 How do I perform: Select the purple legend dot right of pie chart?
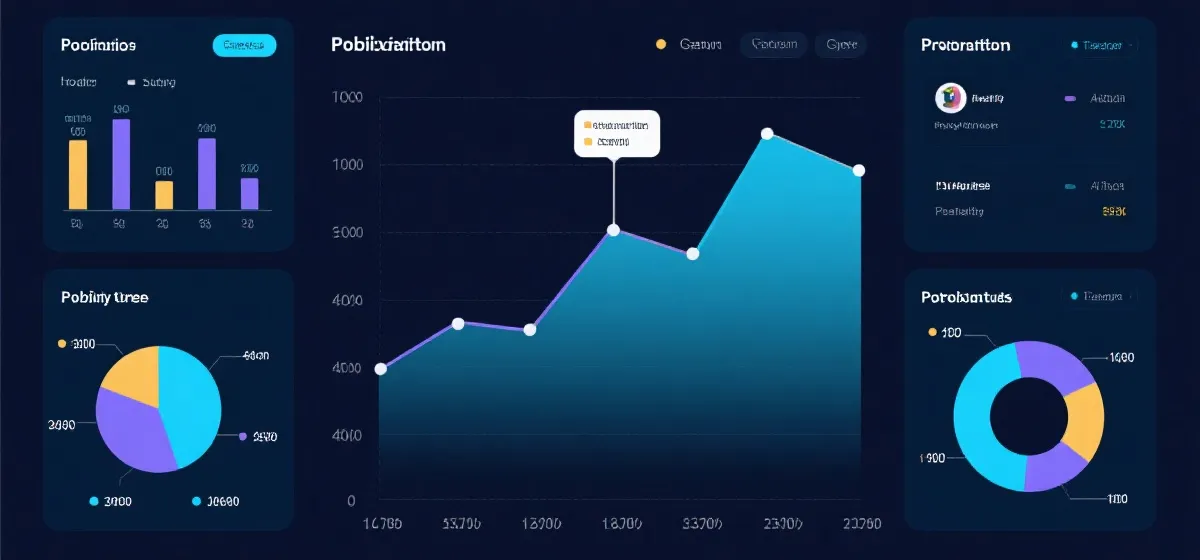coord(242,436)
